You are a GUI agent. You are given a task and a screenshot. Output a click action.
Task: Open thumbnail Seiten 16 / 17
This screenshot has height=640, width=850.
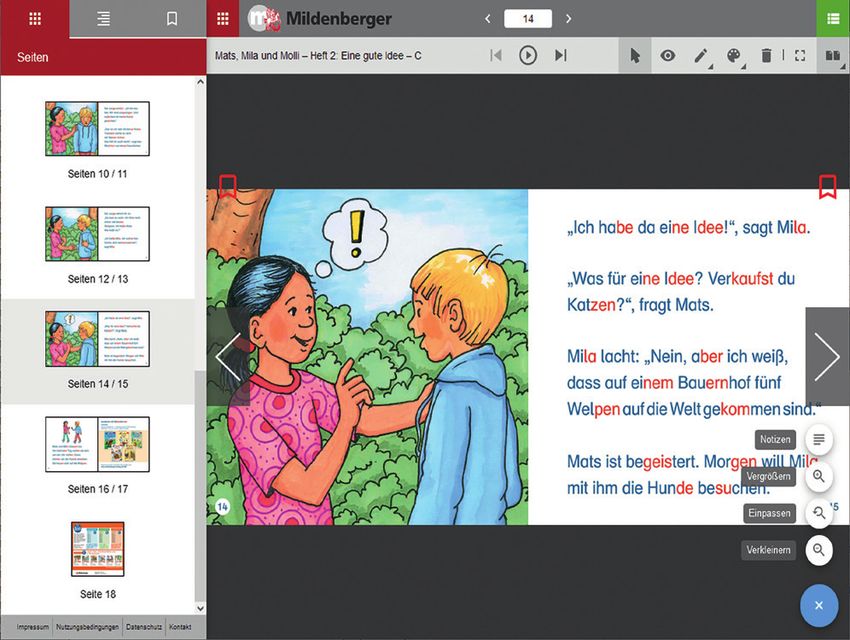point(98,444)
